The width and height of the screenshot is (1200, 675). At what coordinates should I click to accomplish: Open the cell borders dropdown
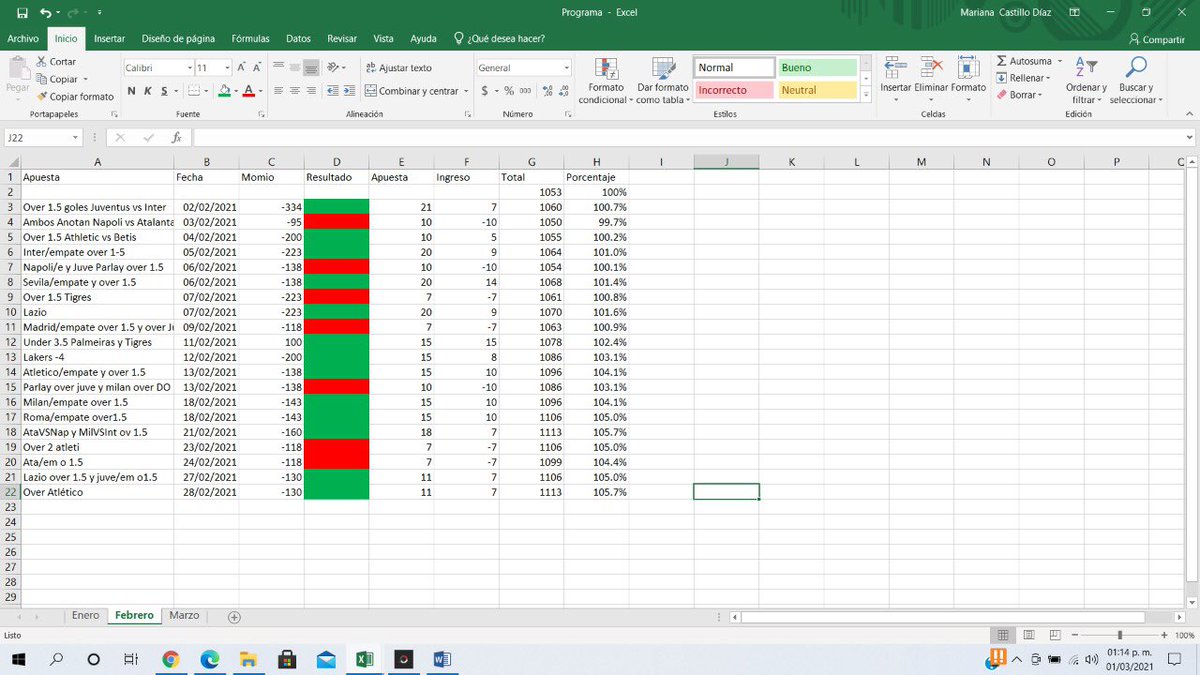pos(206,91)
